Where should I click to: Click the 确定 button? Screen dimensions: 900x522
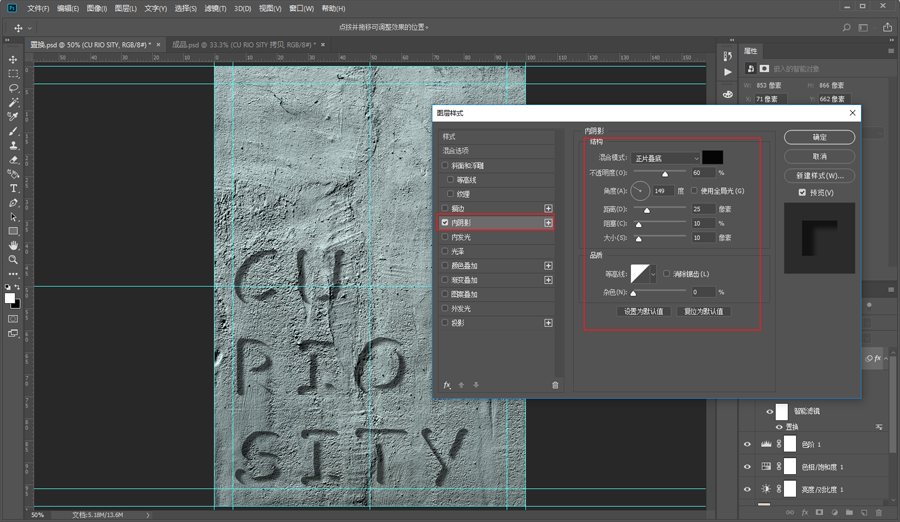(x=819, y=137)
